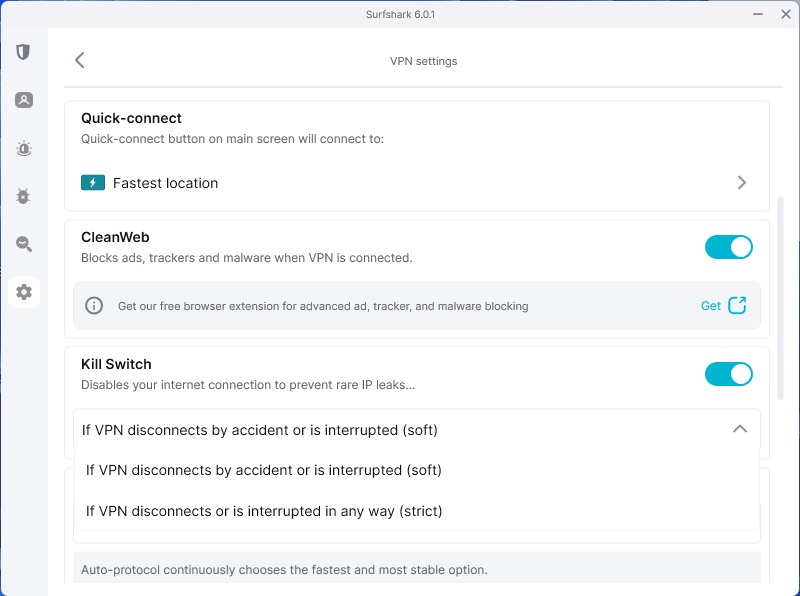Click the Get browser extension link
The width and height of the screenshot is (800, 596).
click(711, 306)
